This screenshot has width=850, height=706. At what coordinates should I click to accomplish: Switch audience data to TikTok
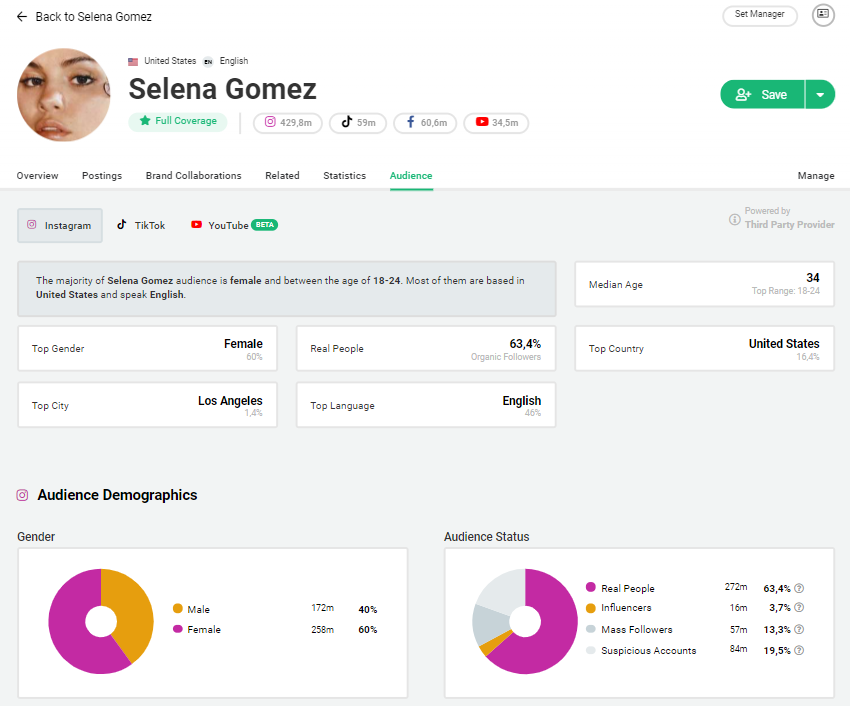click(x=140, y=225)
